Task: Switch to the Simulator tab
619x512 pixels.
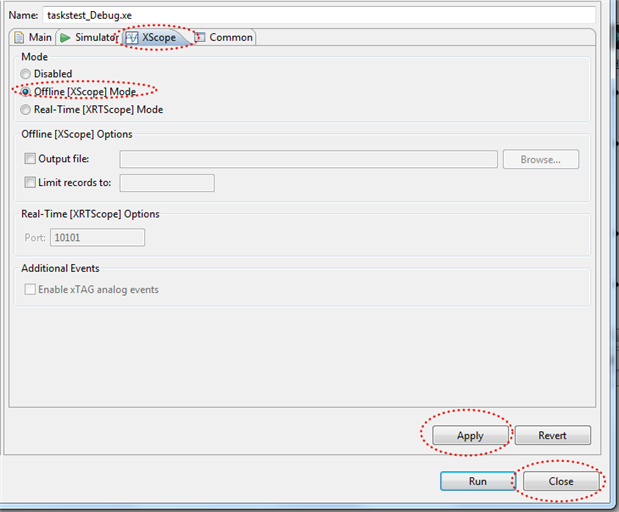Action: click(89, 38)
